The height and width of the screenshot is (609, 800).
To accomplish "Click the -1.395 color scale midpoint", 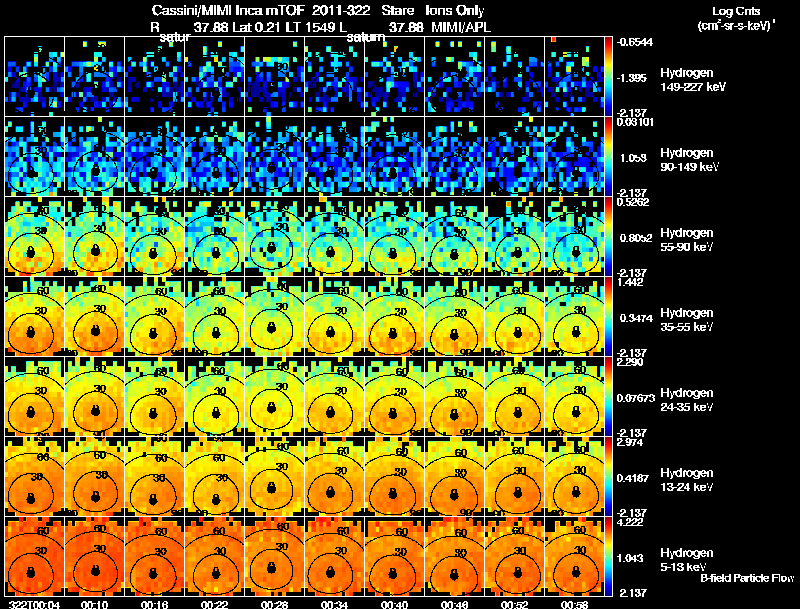I will 632,78.
